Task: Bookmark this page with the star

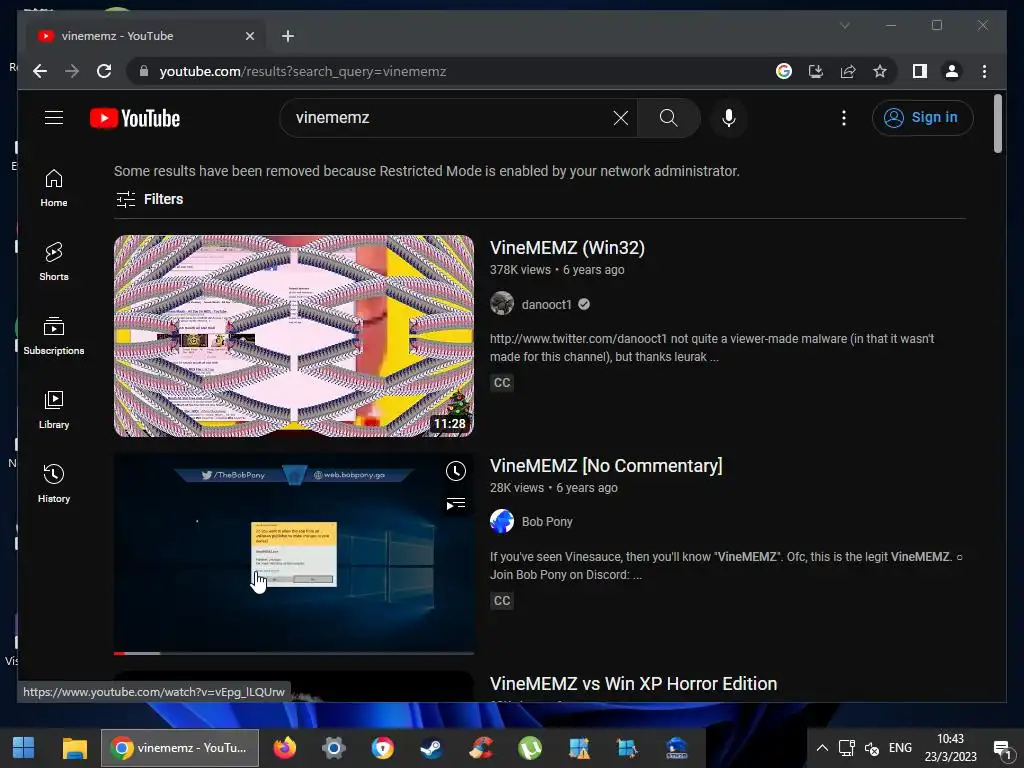Action: (x=880, y=71)
